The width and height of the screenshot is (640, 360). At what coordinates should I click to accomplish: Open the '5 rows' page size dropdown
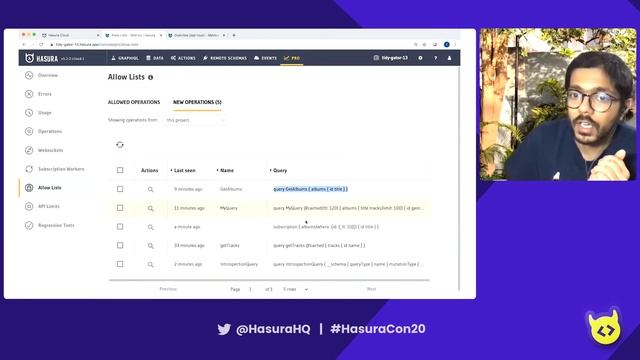coord(295,289)
